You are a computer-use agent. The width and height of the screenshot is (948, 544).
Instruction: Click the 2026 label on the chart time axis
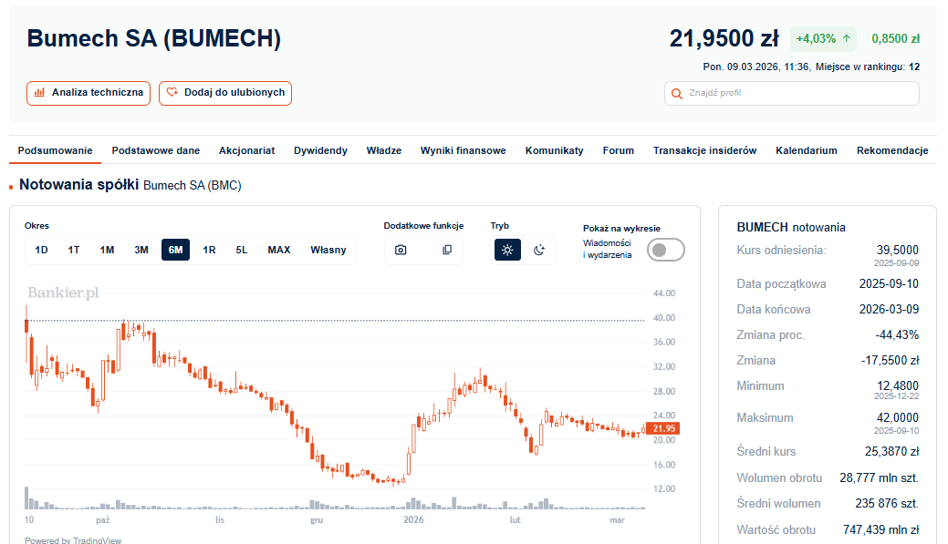[x=414, y=520]
